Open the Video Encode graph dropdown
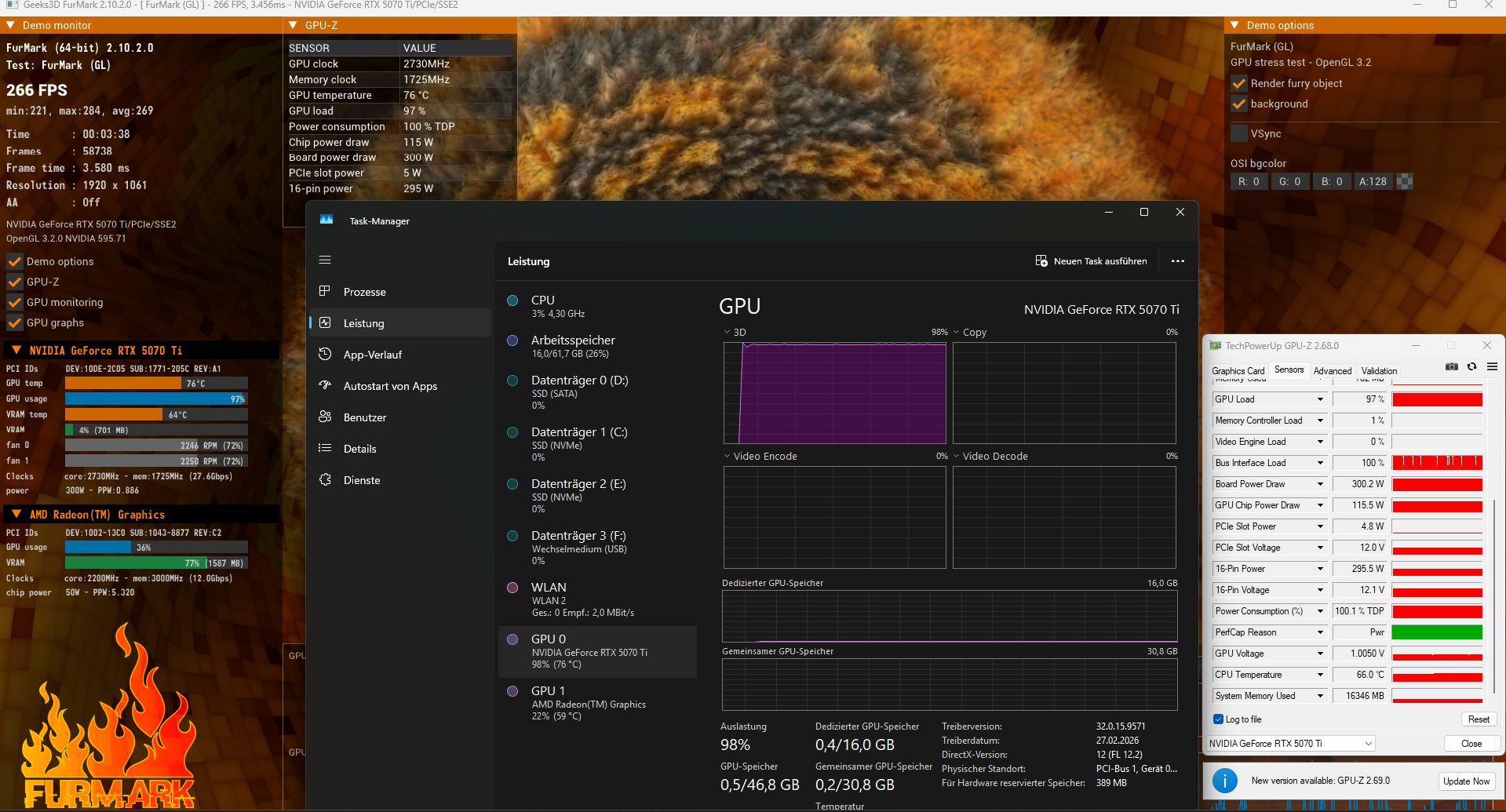Image resolution: width=1506 pixels, height=812 pixels. click(x=727, y=456)
